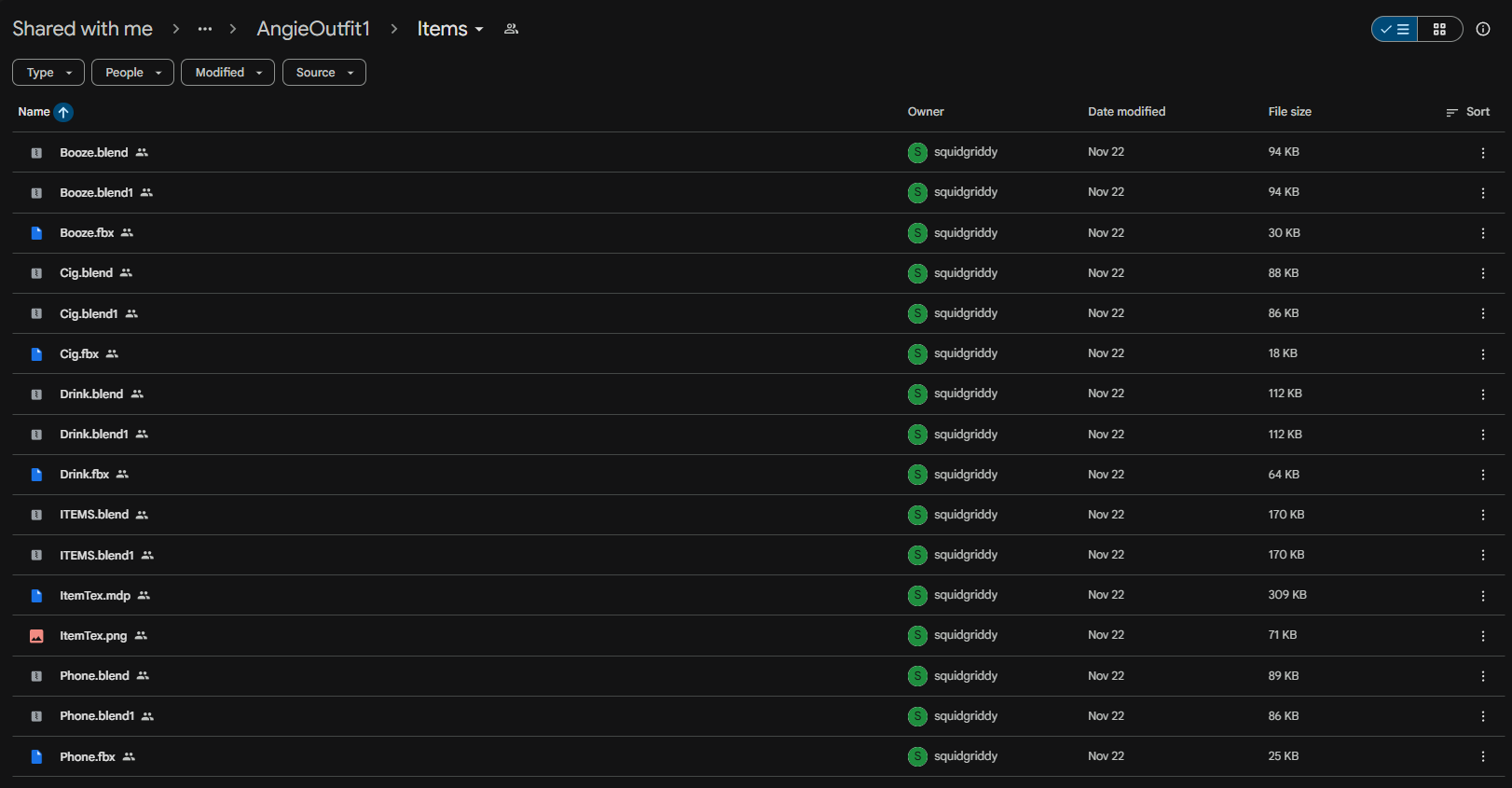Screen dimensions: 1512x788
Task: Open more actions for Drink.blend1
Action: point(1483,435)
